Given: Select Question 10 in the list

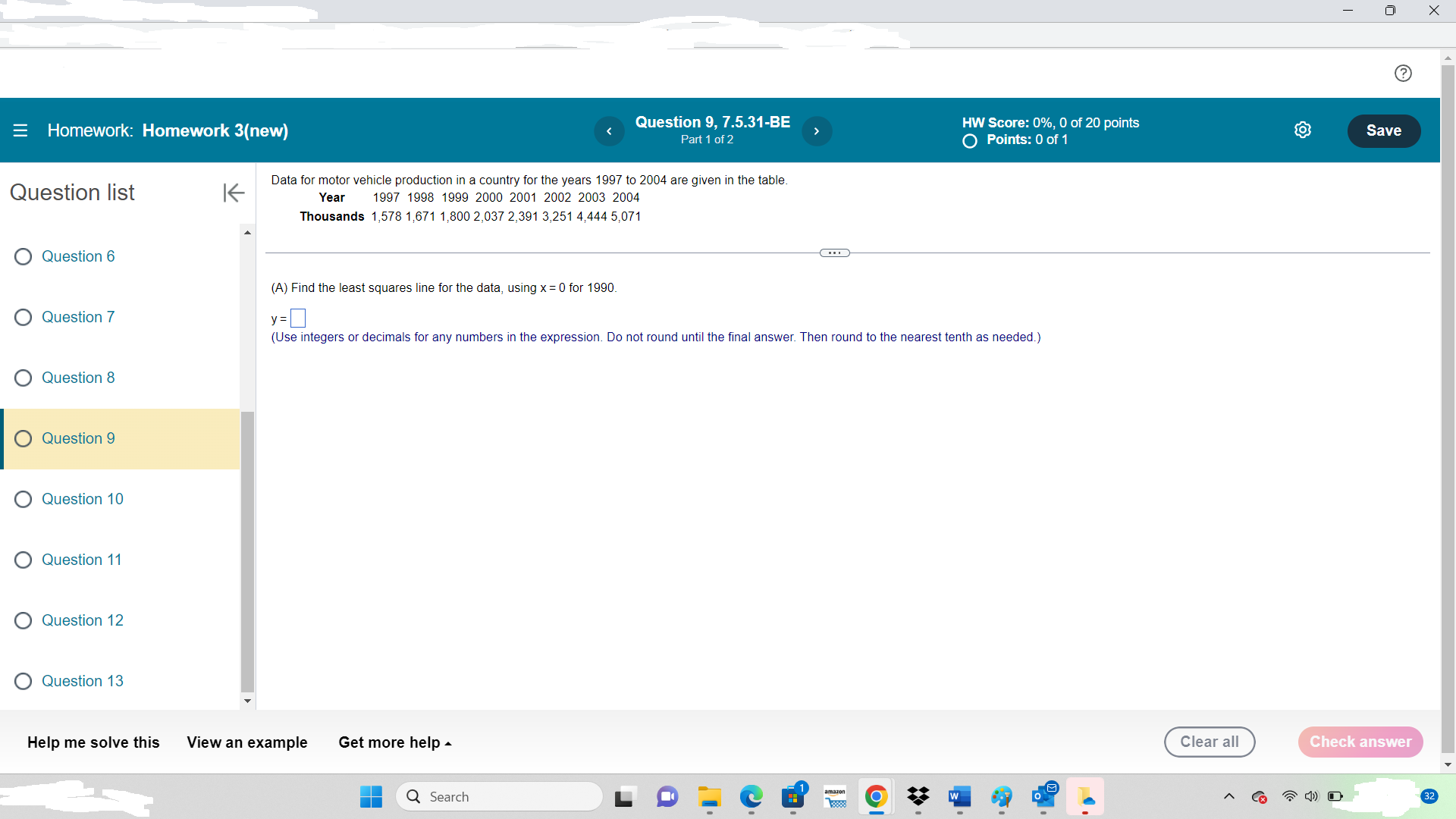Looking at the screenshot, I should [82, 499].
